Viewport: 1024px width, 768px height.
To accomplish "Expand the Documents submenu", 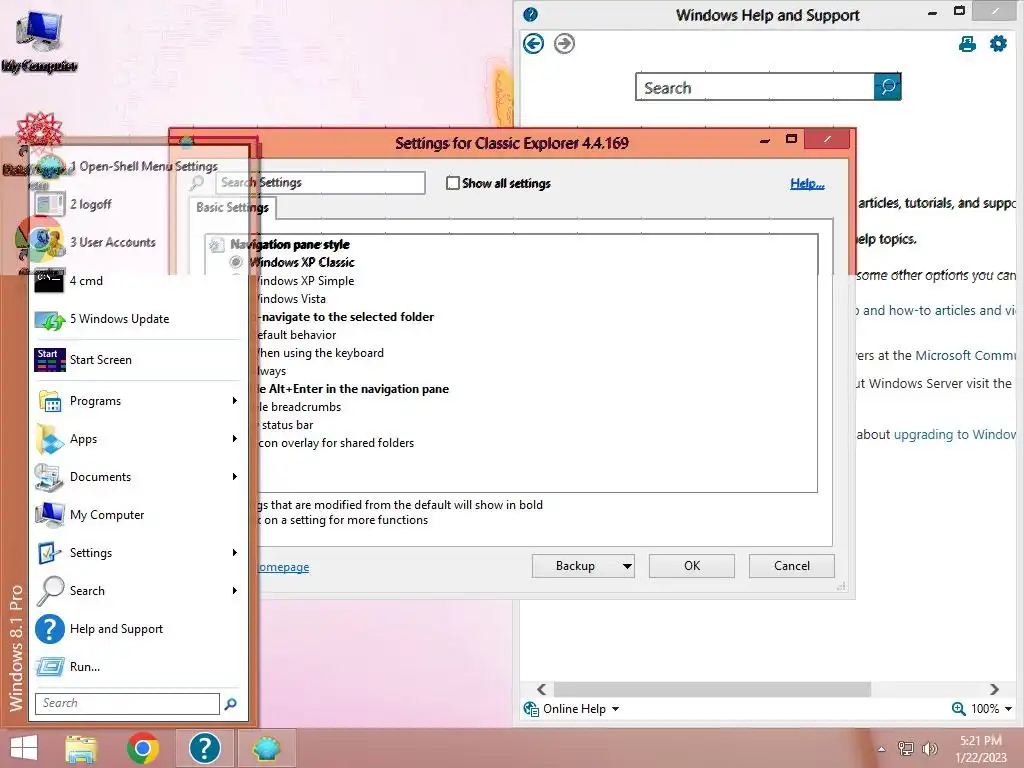I will pos(234,476).
